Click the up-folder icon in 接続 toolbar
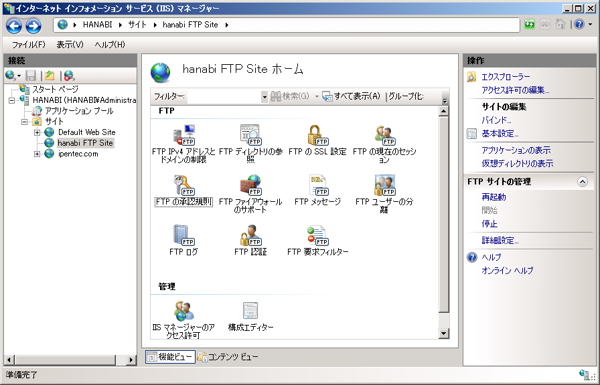 (x=50, y=76)
